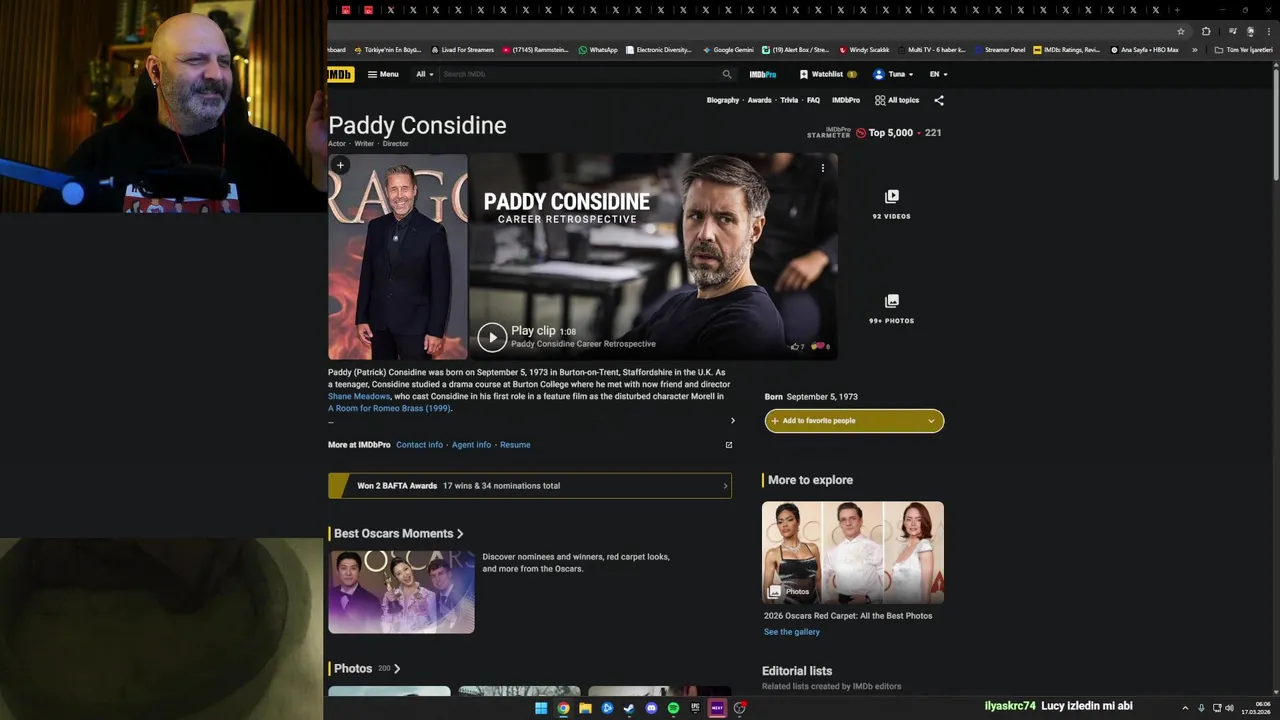Show more bookmarks with the chevron
This screenshot has height=720, width=1280.
(1194, 50)
